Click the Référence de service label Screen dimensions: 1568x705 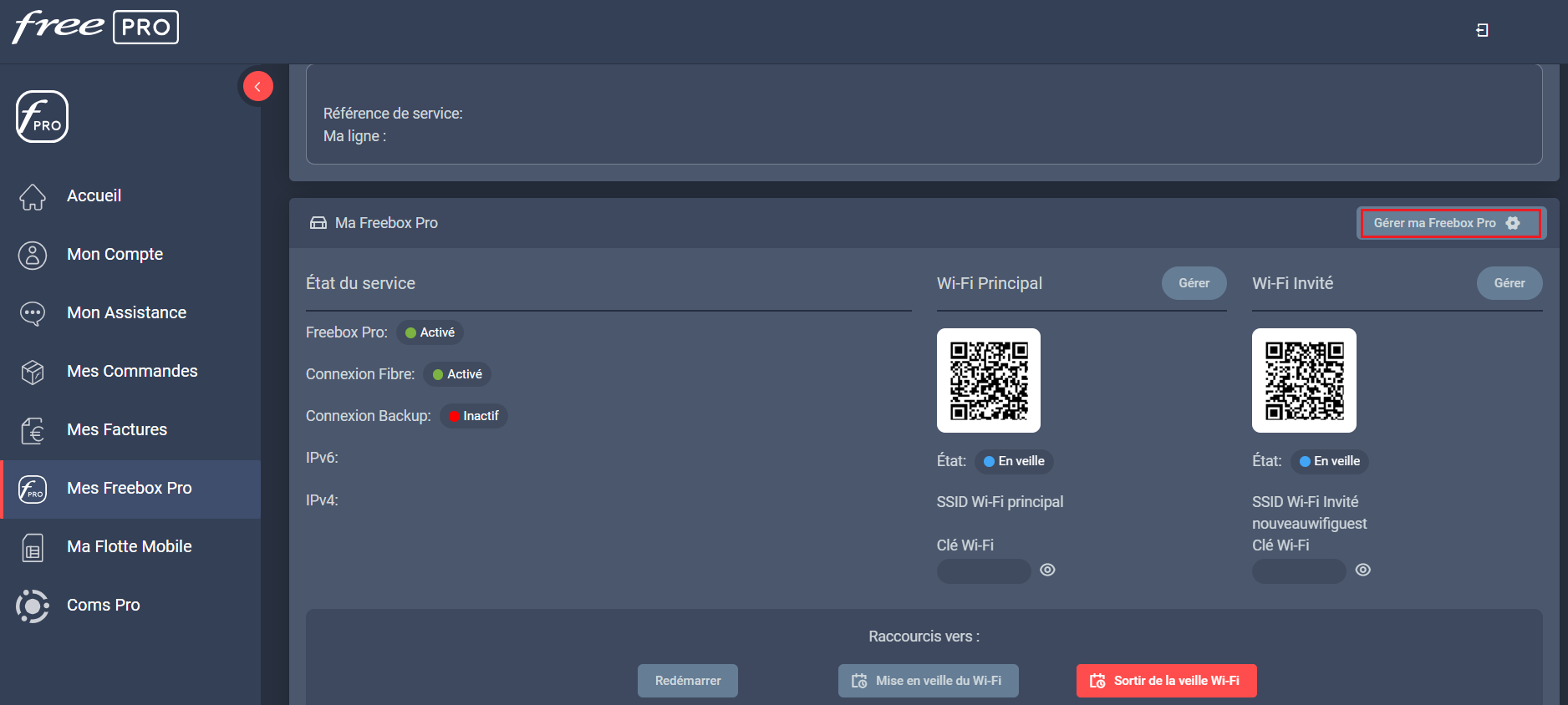tap(393, 114)
